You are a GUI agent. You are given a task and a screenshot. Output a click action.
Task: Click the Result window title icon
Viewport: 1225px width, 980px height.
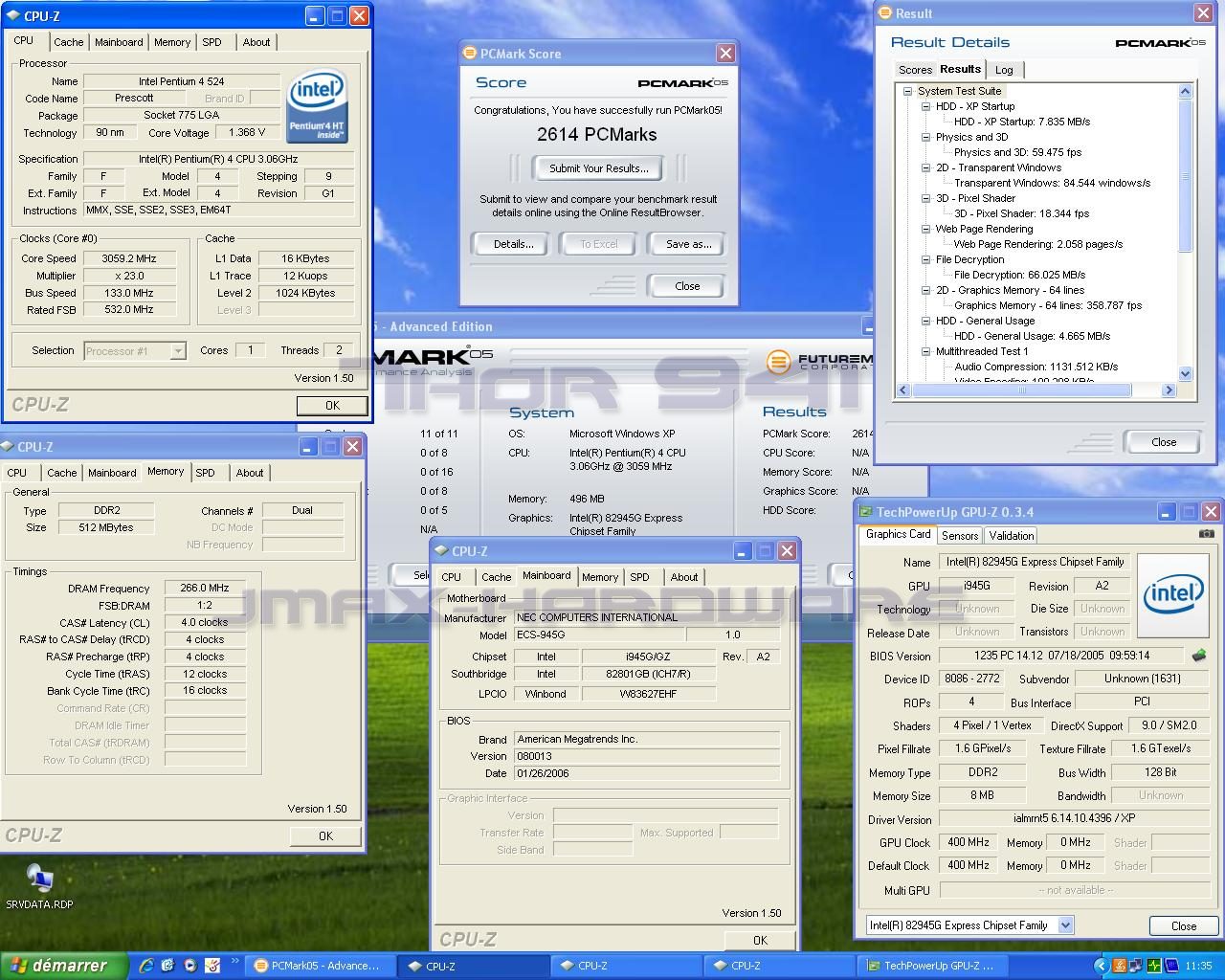[885, 13]
